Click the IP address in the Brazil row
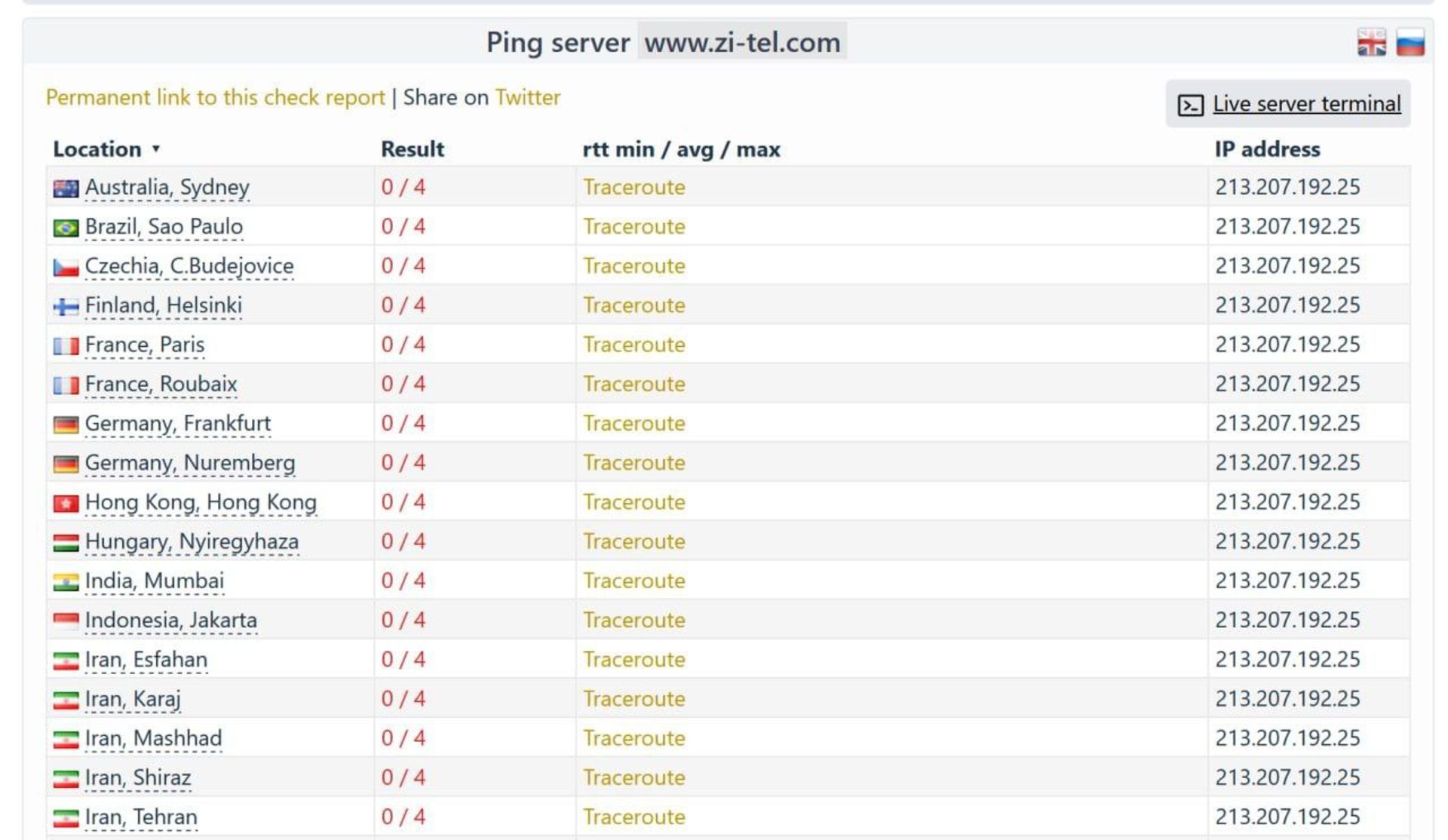The image size is (1448, 840). coord(1287,226)
